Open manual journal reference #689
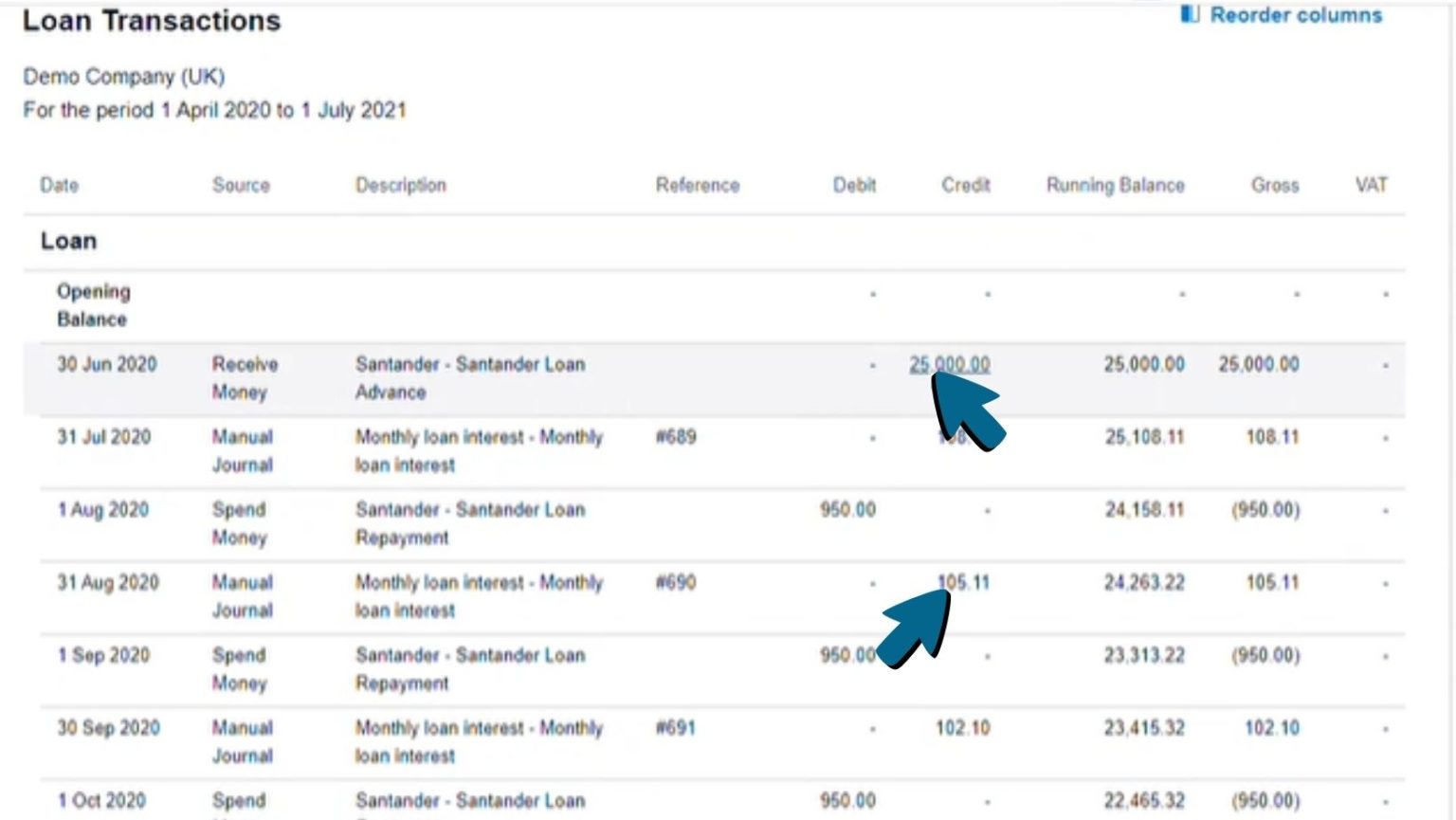Viewport: 1456px width, 820px height. pos(677,437)
